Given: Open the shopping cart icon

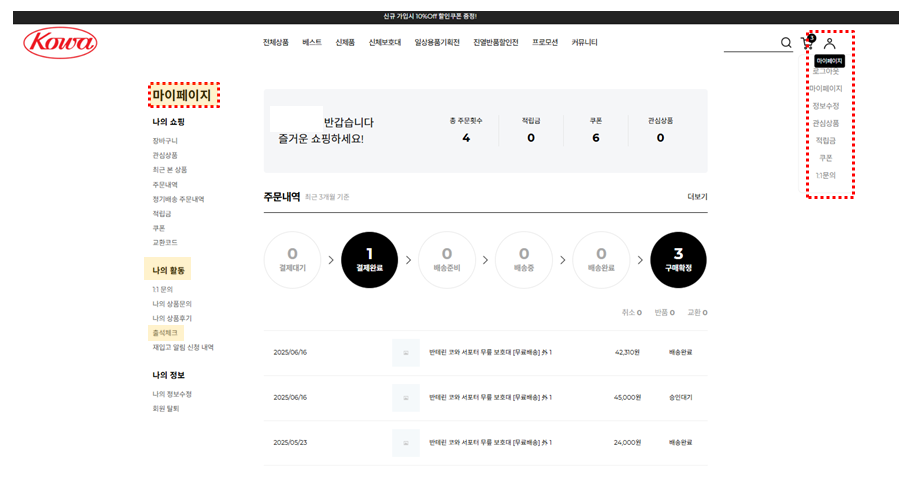Looking at the screenshot, I should (x=807, y=43).
